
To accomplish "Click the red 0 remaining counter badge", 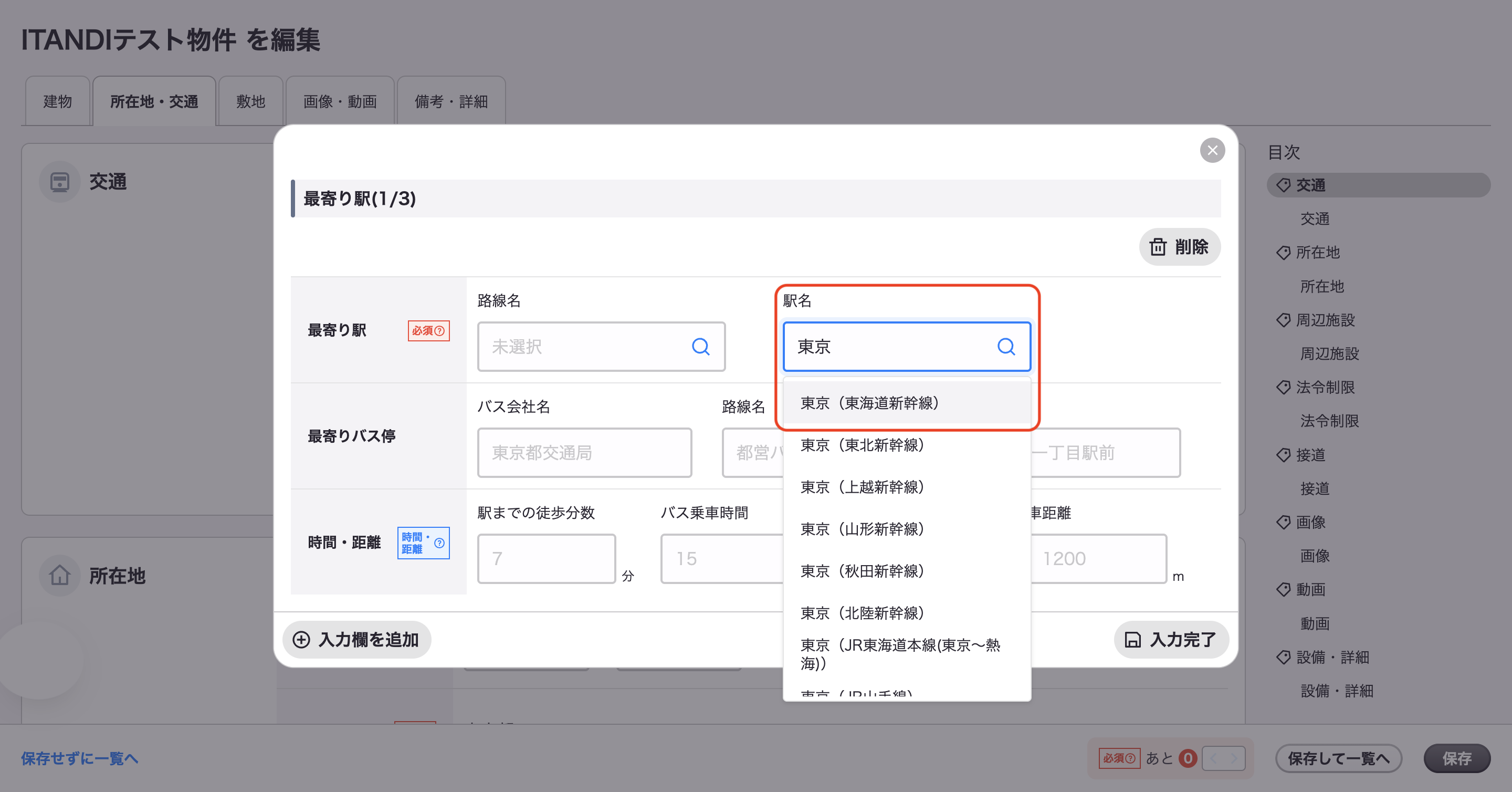I will click(1188, 758).
